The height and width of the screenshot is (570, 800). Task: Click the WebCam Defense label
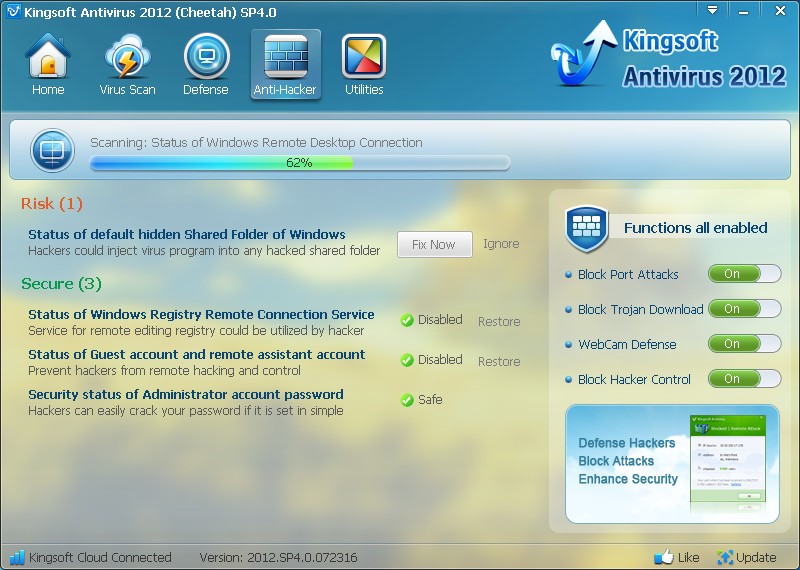tap(627, 344)
